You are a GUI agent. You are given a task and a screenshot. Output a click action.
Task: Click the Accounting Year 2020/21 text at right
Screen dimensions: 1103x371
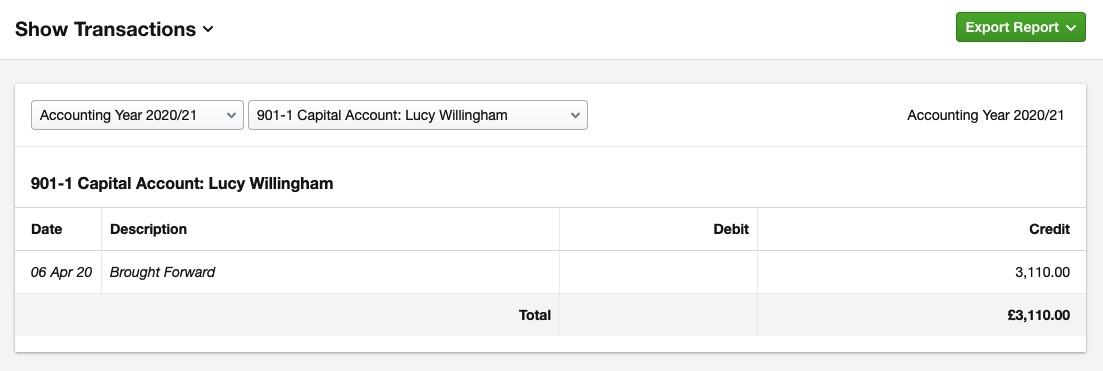coord(986,115)
